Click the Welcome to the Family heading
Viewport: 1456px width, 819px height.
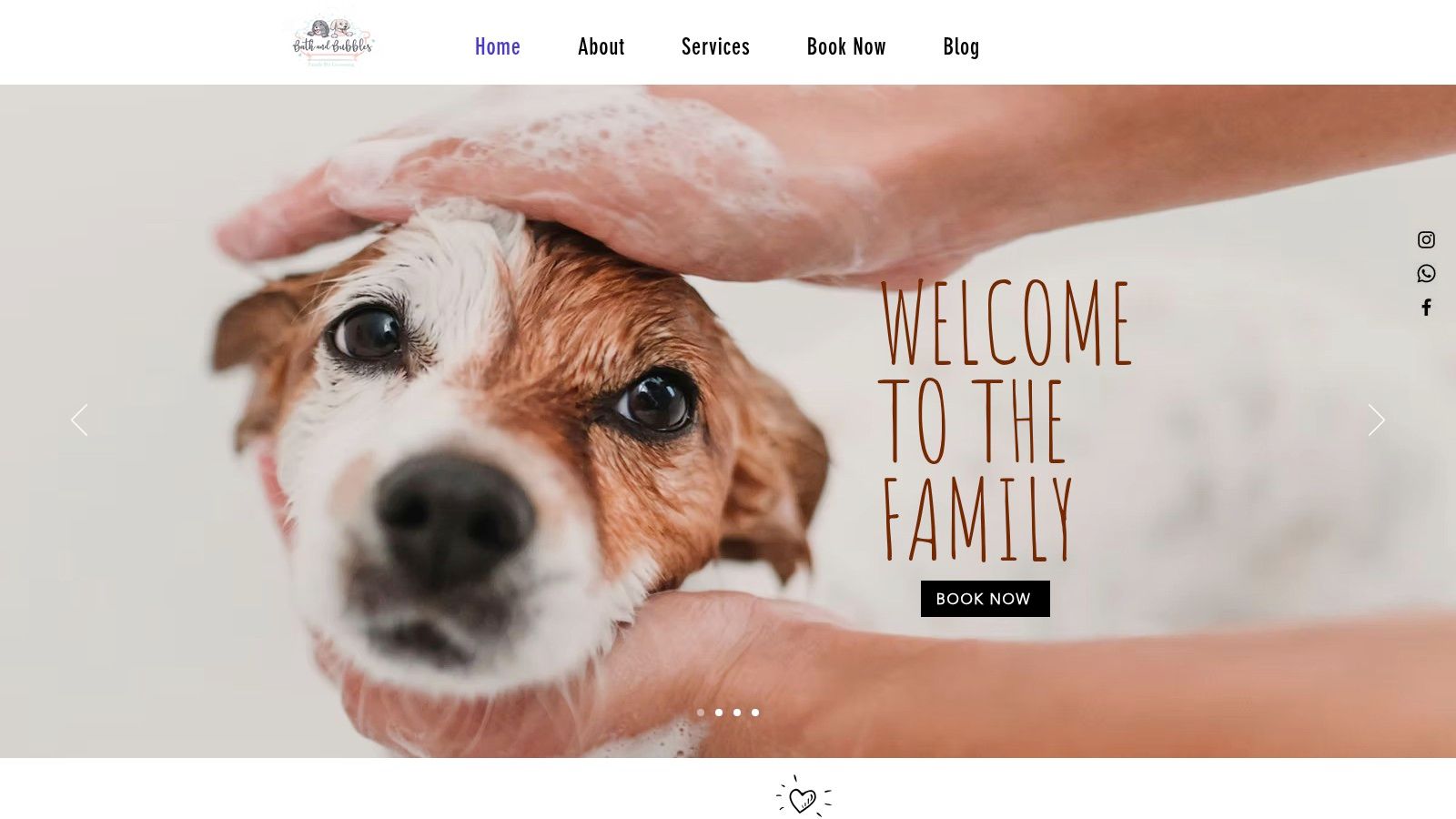pos(1006,420)
